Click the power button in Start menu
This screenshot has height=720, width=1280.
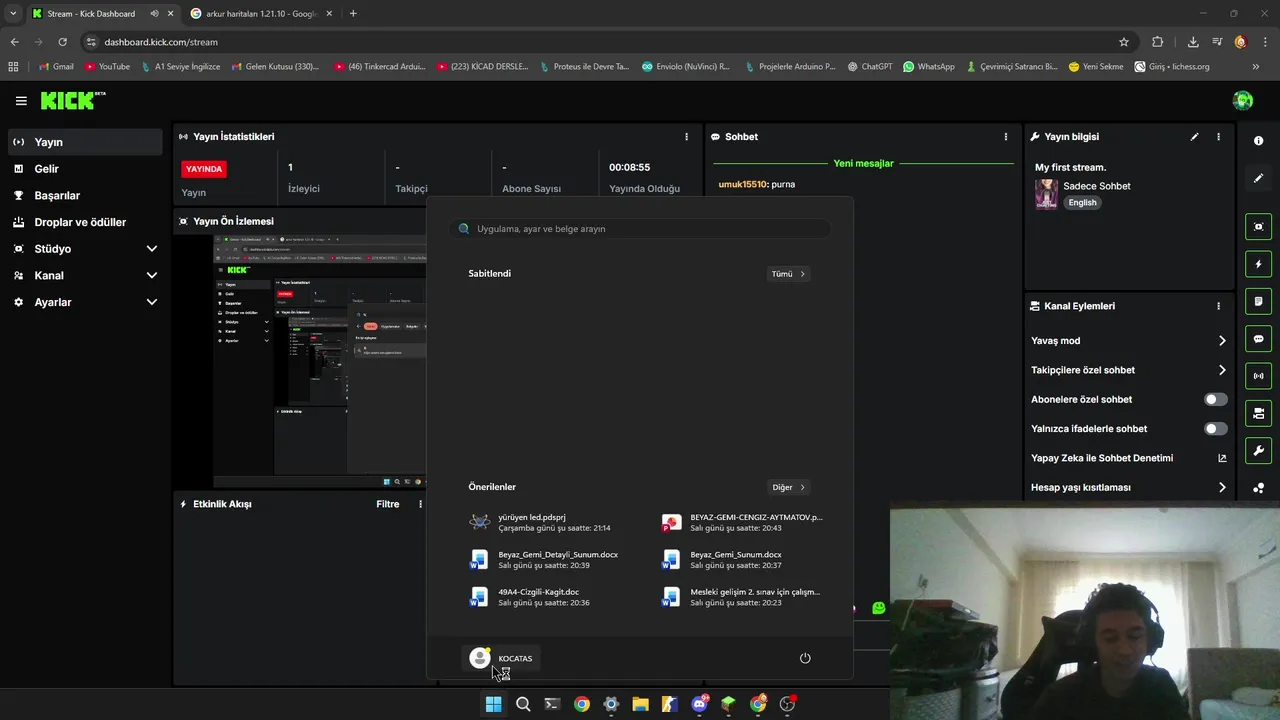tap(805, 658)
